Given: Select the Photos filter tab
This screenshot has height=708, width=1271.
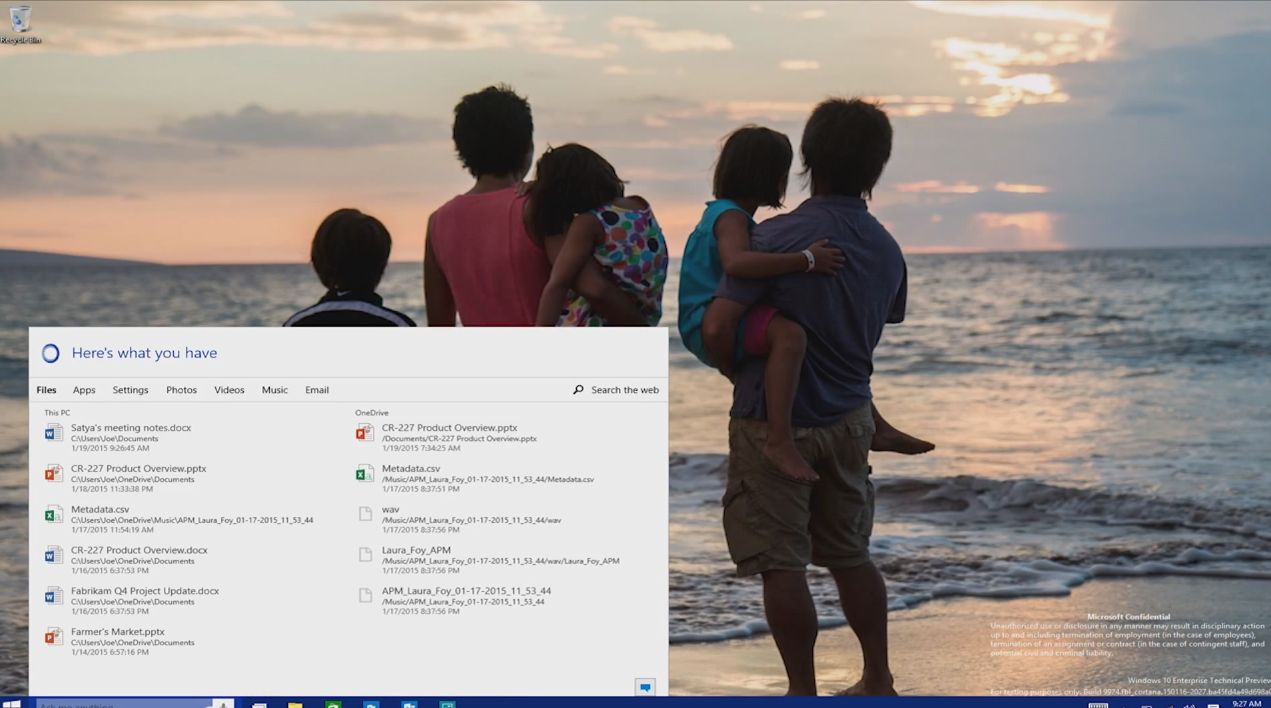Looking at the screenshot, I should (x=181, y=390).
